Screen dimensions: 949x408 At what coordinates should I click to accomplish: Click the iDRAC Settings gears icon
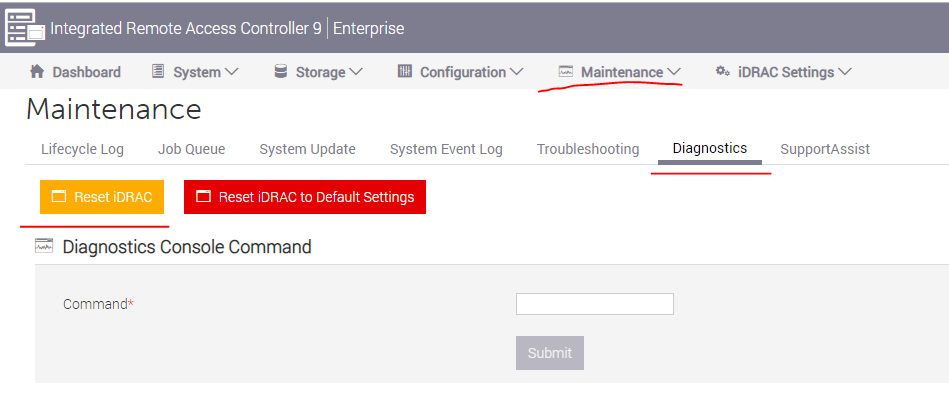[x=722, y=71]
